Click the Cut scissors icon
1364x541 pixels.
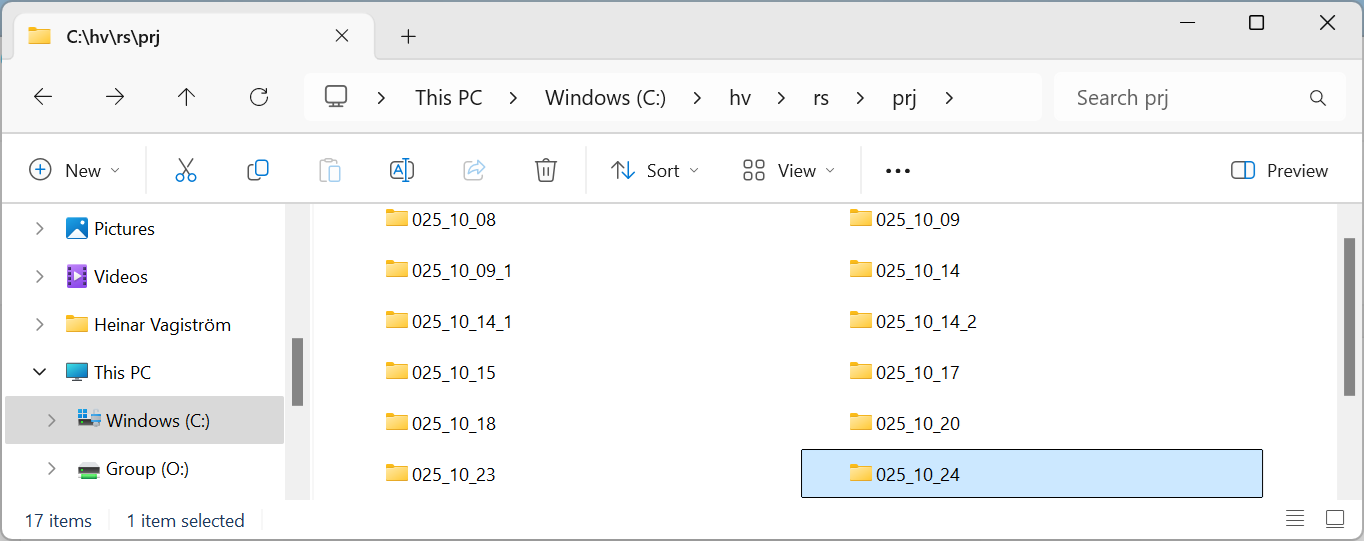point(186,171)
